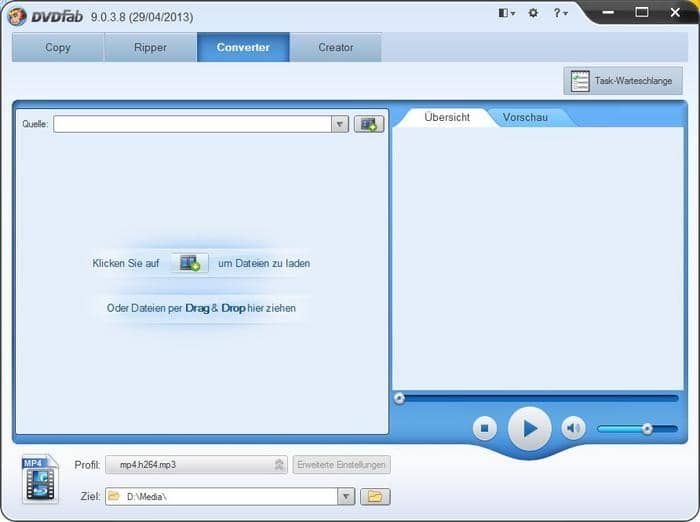Open the settings gear icon

[533, 13]
